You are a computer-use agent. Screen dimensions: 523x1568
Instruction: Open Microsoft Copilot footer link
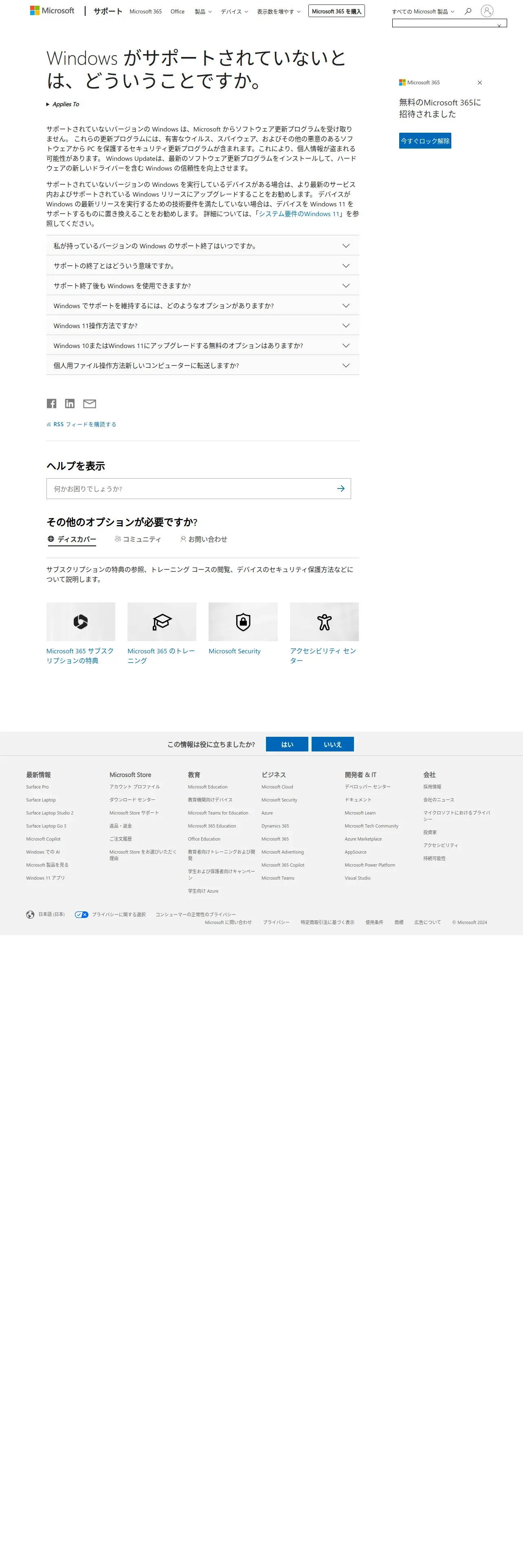pos(43,839)
